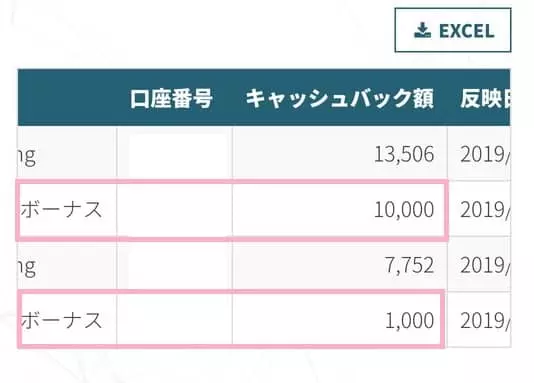
Task: Select the ボーナス label in the 10,000 row
Action: point(61,209)
